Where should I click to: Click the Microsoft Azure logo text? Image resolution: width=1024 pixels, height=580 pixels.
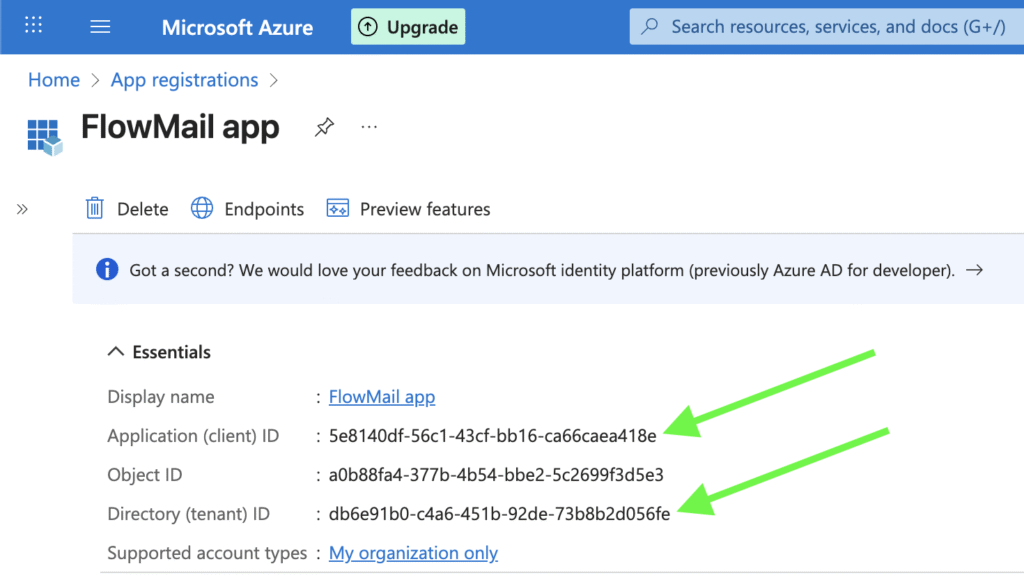pyautogui.click(x=237, y=27)
